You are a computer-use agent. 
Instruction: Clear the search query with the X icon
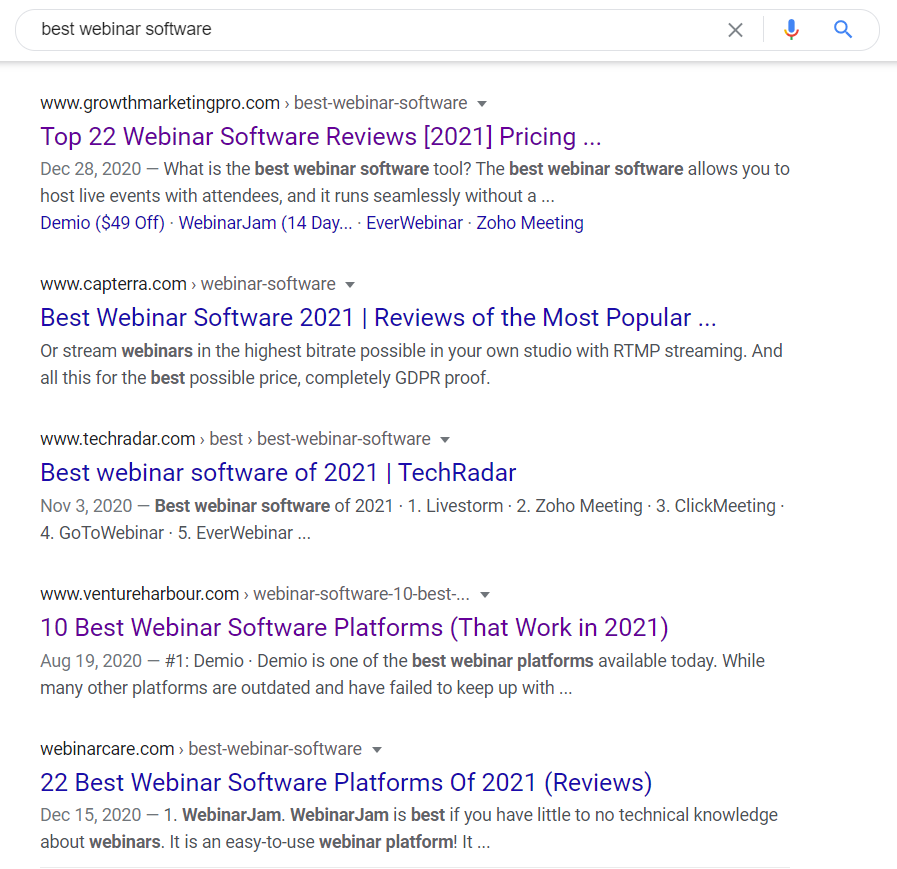click(735, 29)
